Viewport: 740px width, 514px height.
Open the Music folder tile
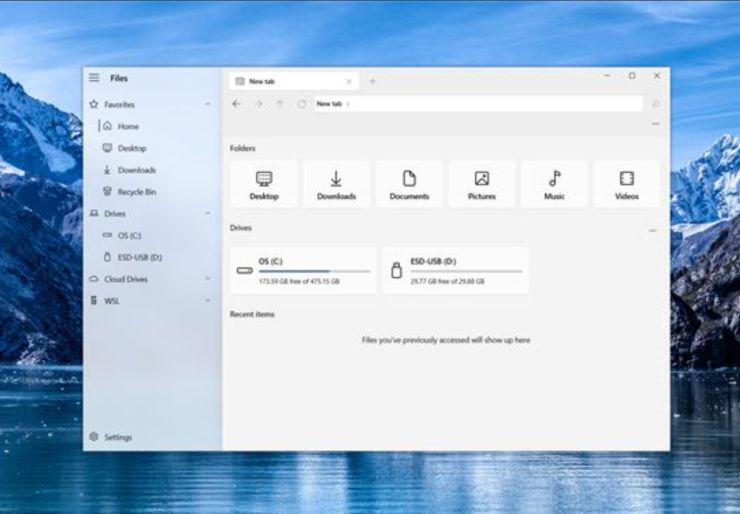tap(554, 184)
